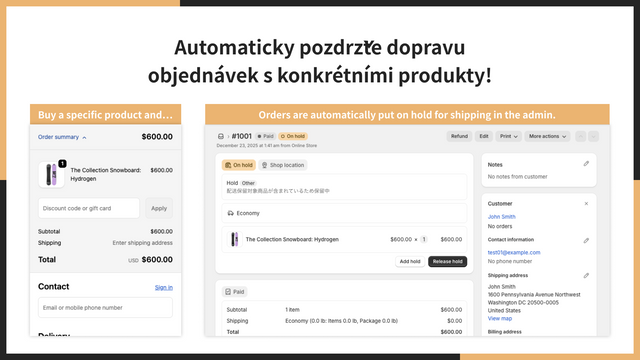Release hold on the order
This screenshot has height=360, width=640.
pyautogui.click(x=447, y=261)
